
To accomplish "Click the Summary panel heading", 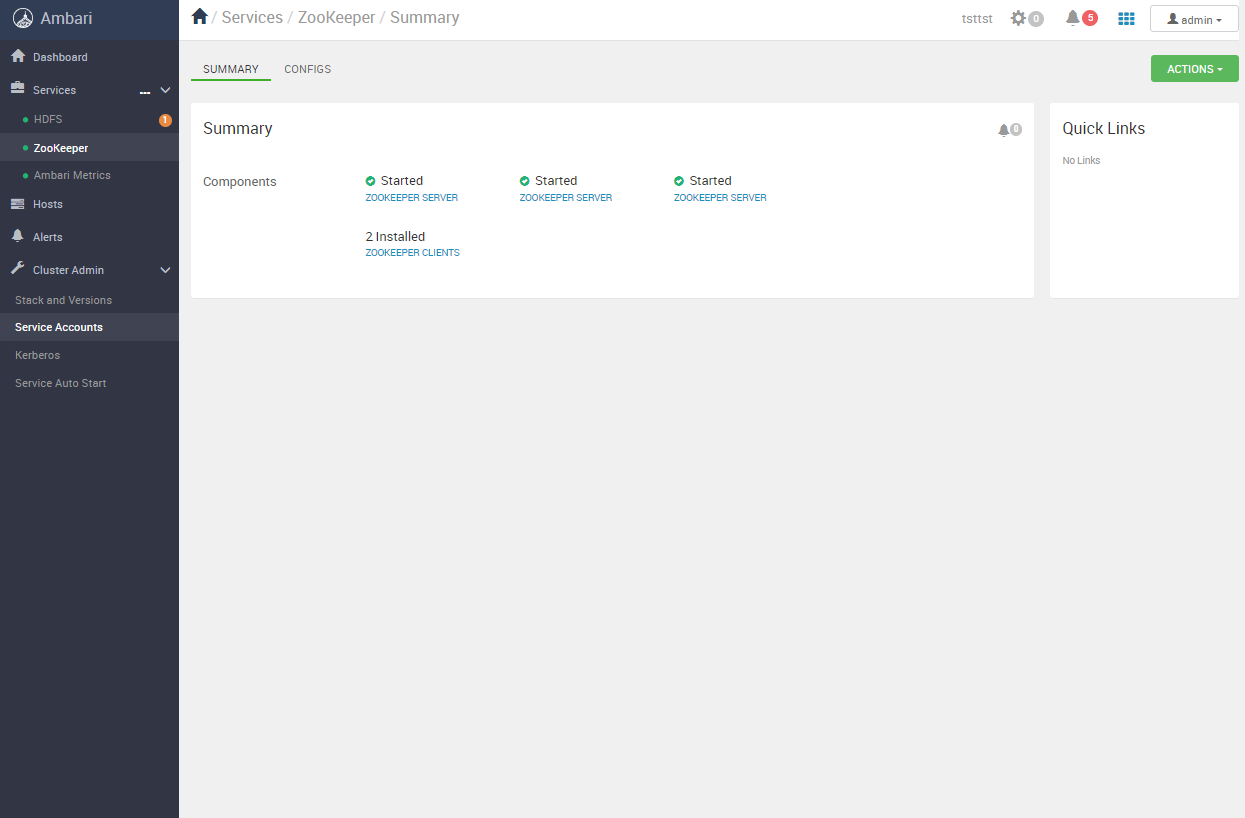I will pyautogui.click(x=238, y=128).
